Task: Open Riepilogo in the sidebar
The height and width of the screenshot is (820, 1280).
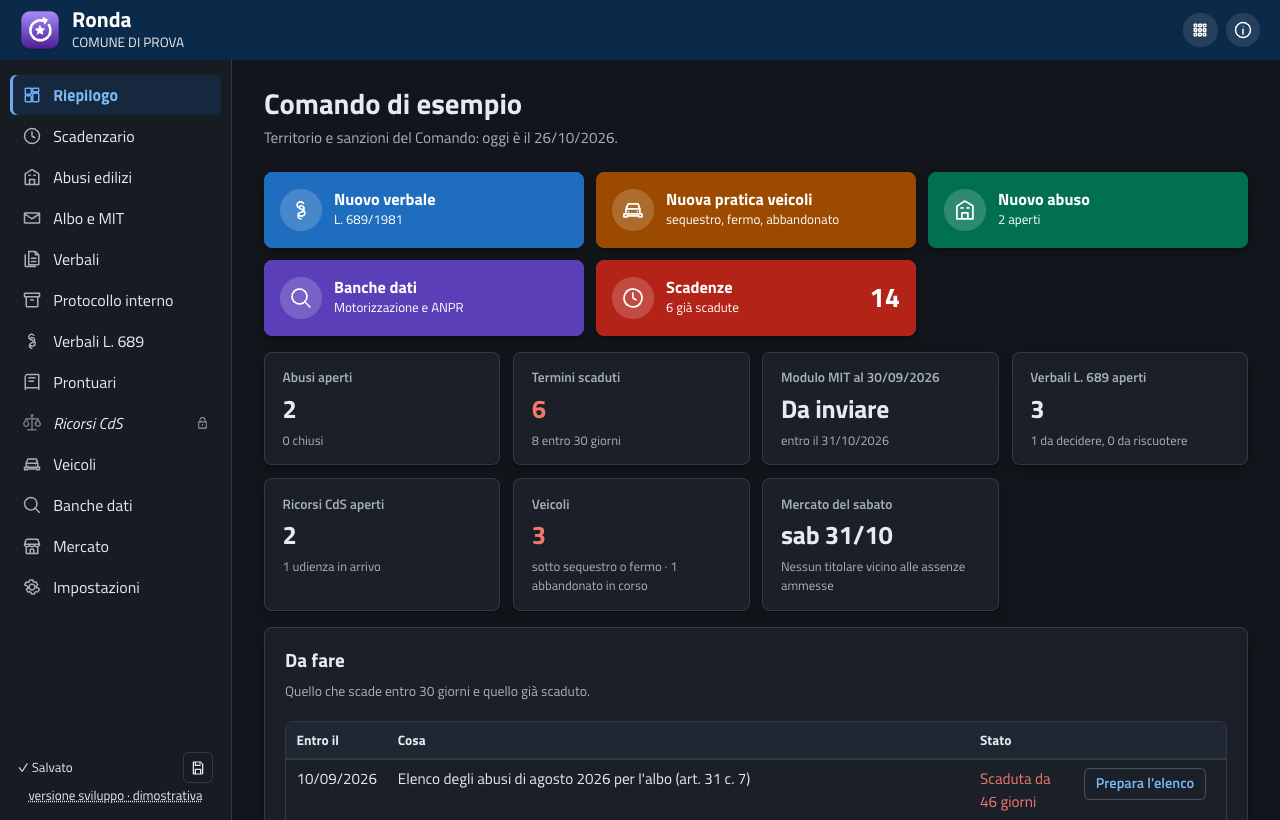Action: [x=116, y=95]
